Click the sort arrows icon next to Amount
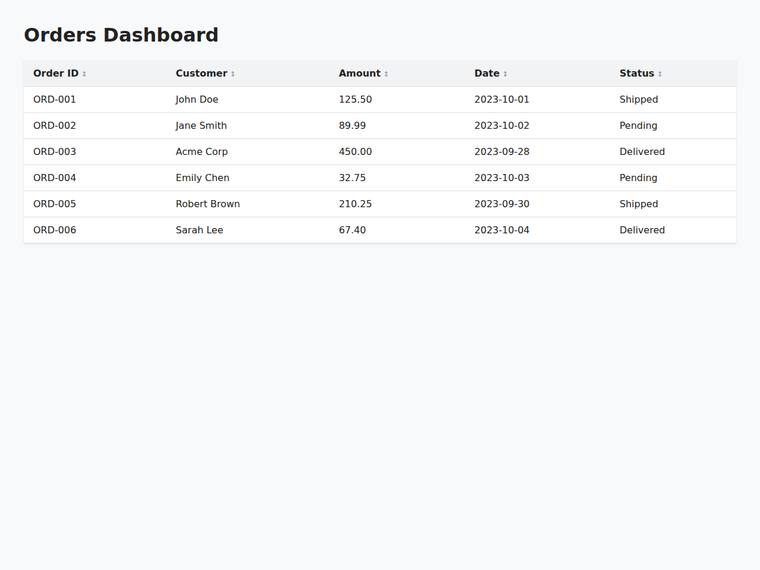 point(386,74)
